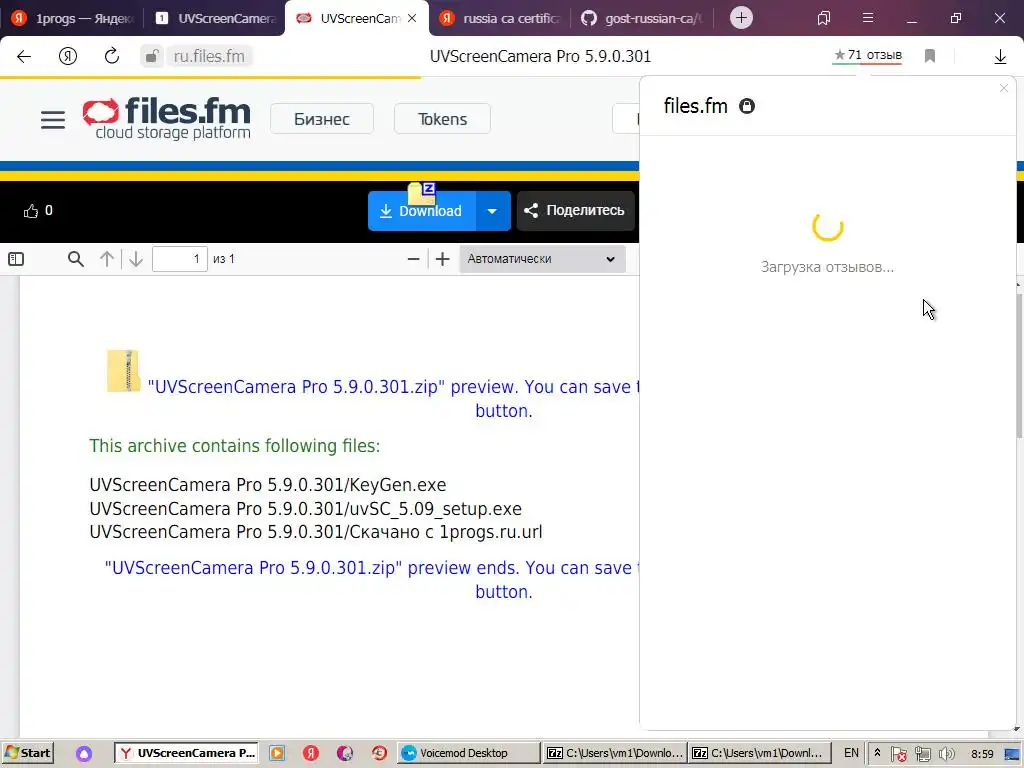Open the Yandex home button icon

pos(68,56)
